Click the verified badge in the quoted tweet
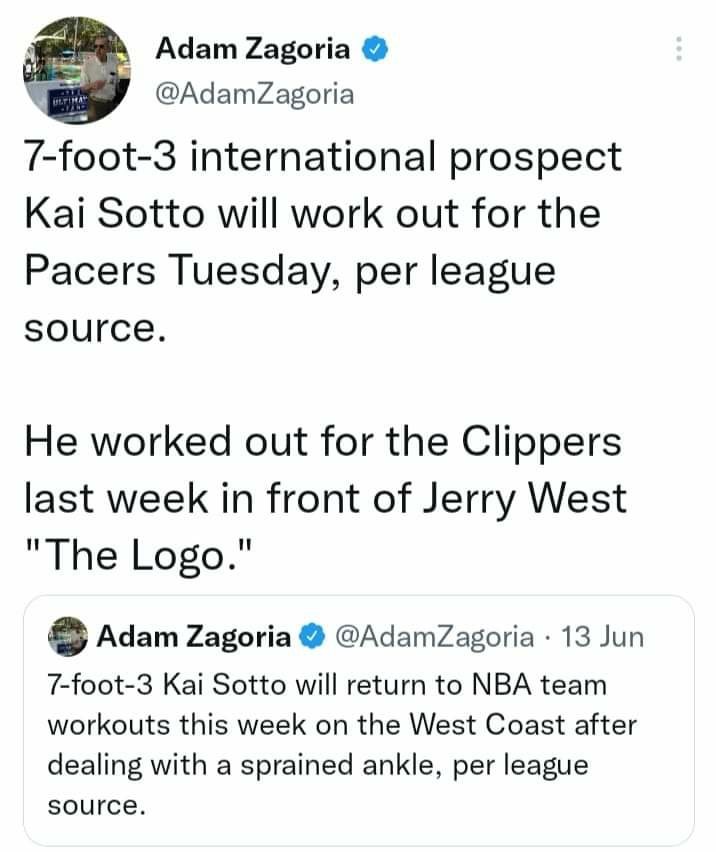716x852 pixels. pyautogui.click(x=313, y=637)
